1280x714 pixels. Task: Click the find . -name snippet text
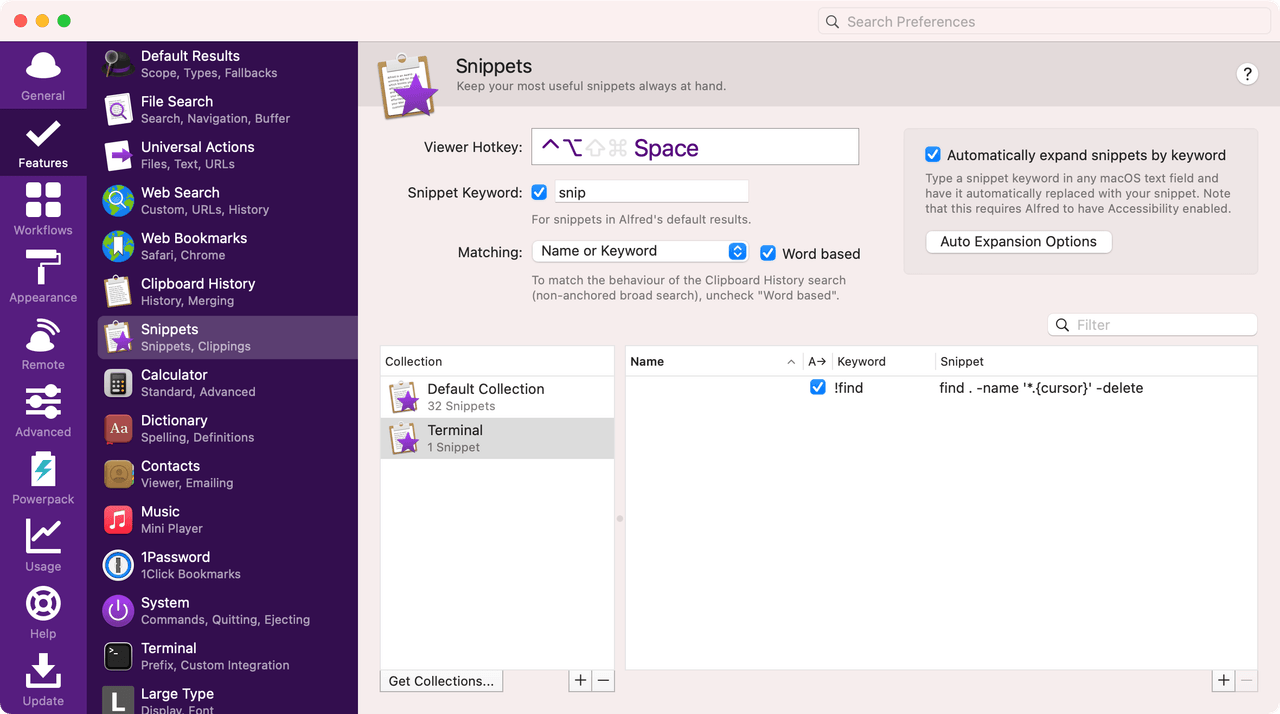(1041, 388)
